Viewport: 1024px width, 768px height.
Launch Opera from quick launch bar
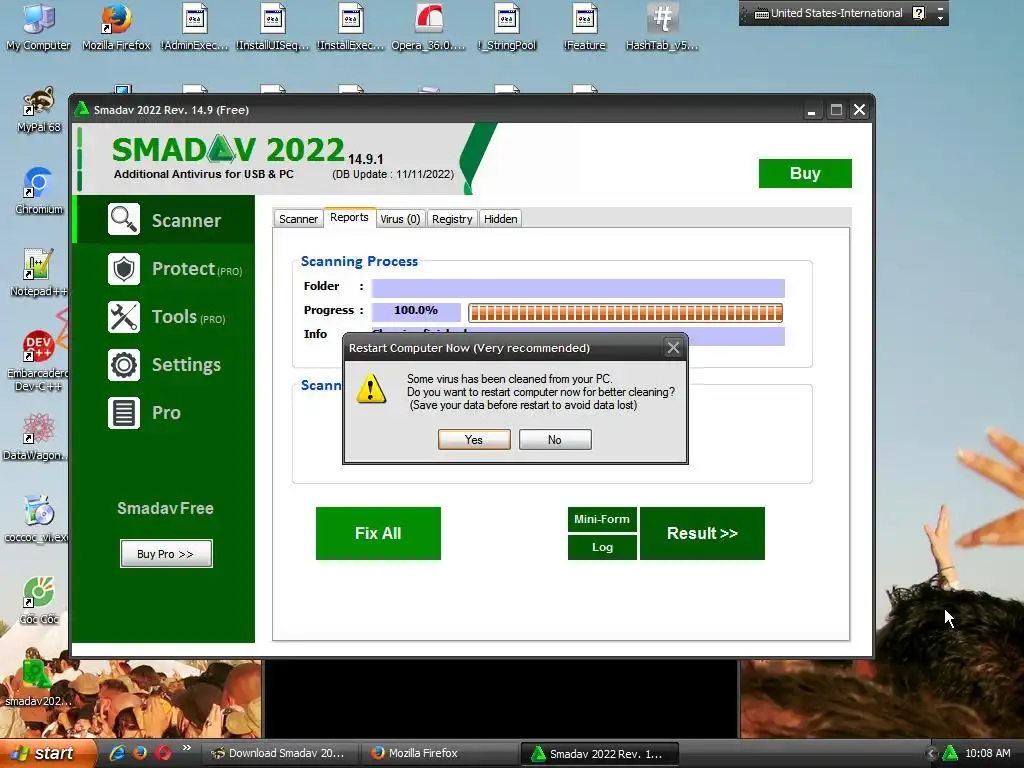pos(163,753)
